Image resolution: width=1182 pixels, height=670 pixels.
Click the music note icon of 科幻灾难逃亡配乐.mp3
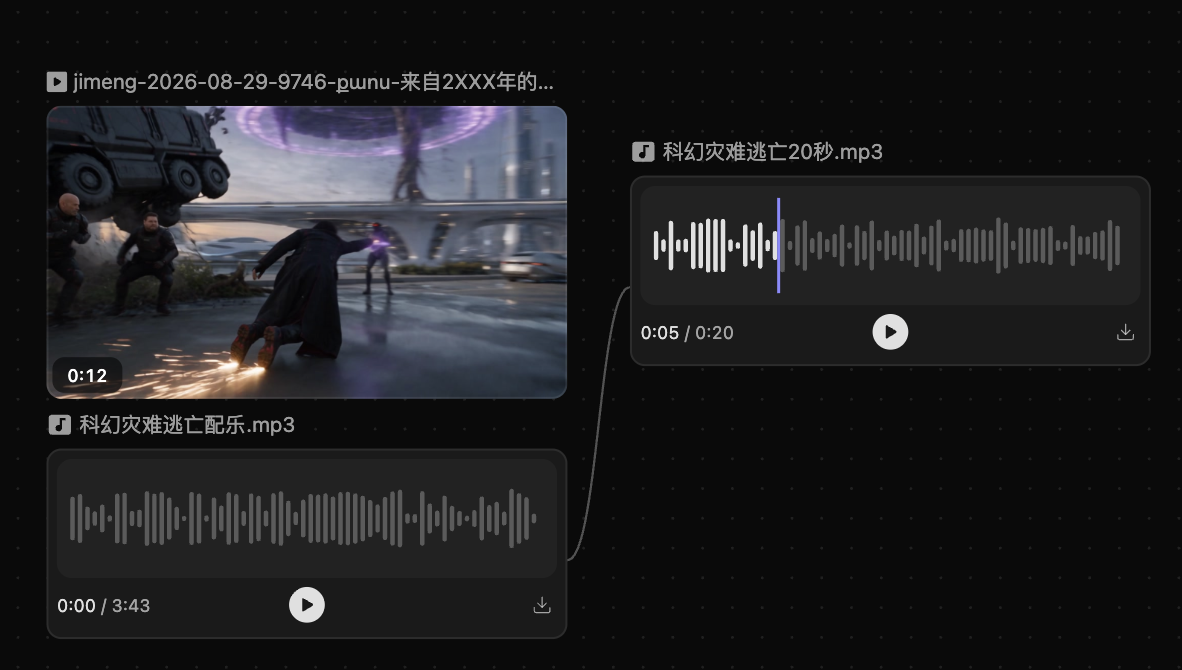tap(60, 425)
